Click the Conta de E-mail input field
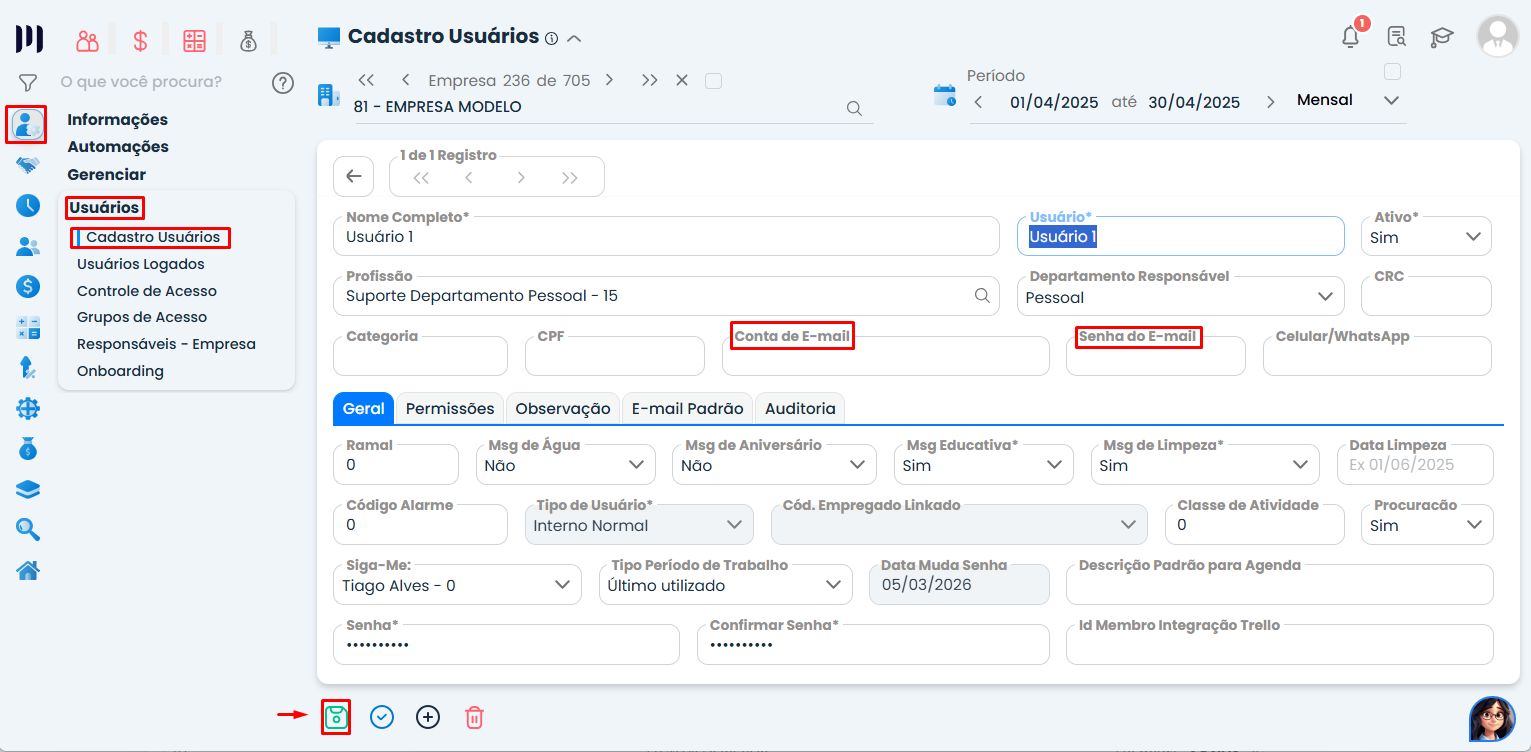 point(885,357)
